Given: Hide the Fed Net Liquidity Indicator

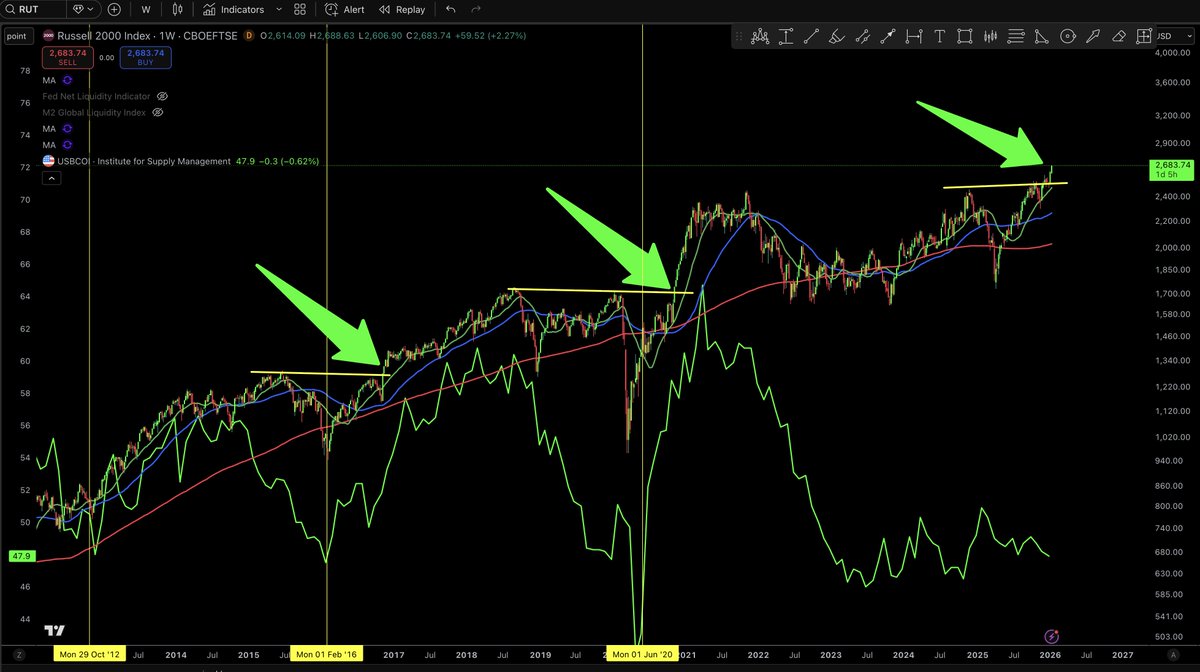Looking at the screenshot, I should (162, 96).
